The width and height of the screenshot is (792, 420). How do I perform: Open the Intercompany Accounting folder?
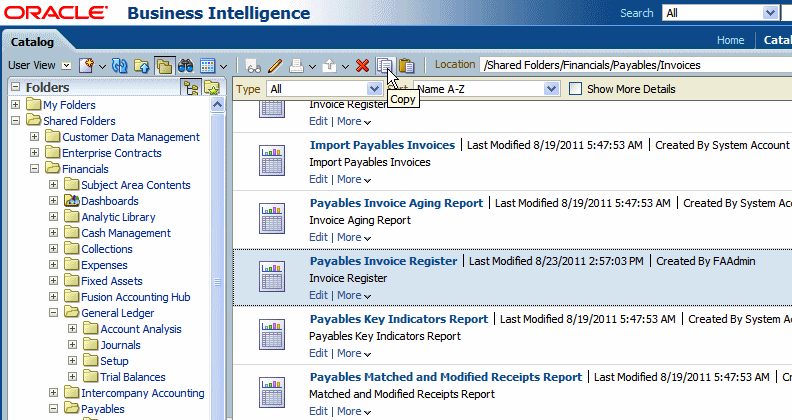click(x=142, y=393)
